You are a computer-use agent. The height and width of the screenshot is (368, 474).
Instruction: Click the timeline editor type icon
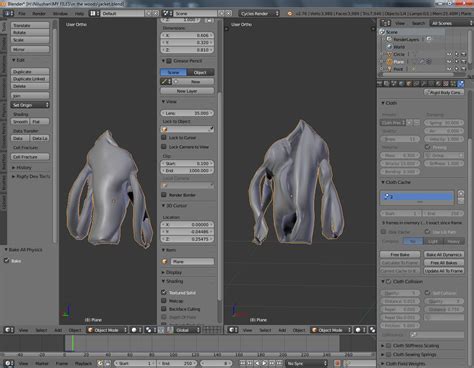(x=9, y=363)
